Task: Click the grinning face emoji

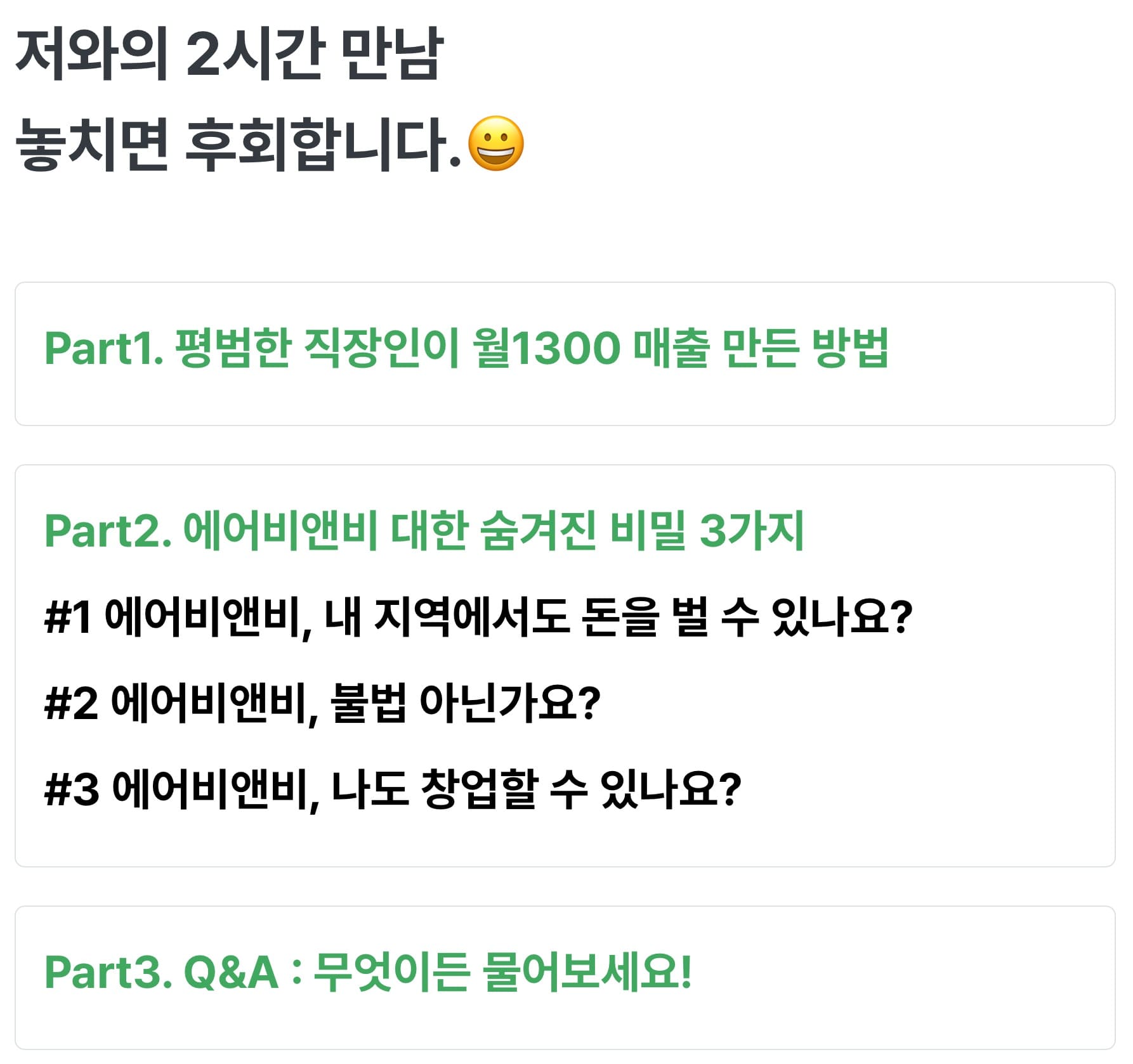Action: (x=495, y=144)
